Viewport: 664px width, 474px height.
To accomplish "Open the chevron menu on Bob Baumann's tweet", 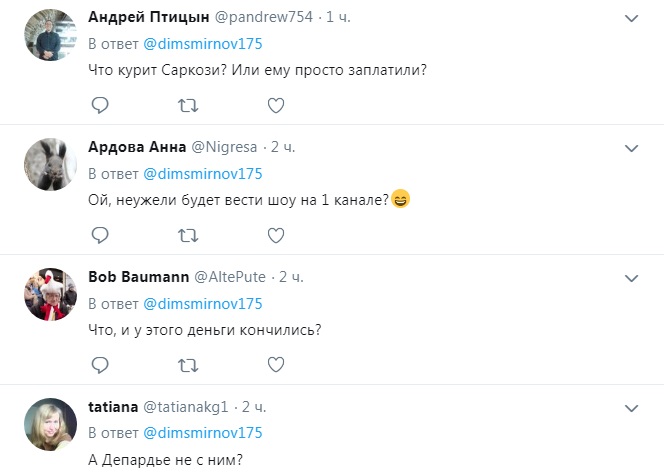I will (x=631, y=277).
